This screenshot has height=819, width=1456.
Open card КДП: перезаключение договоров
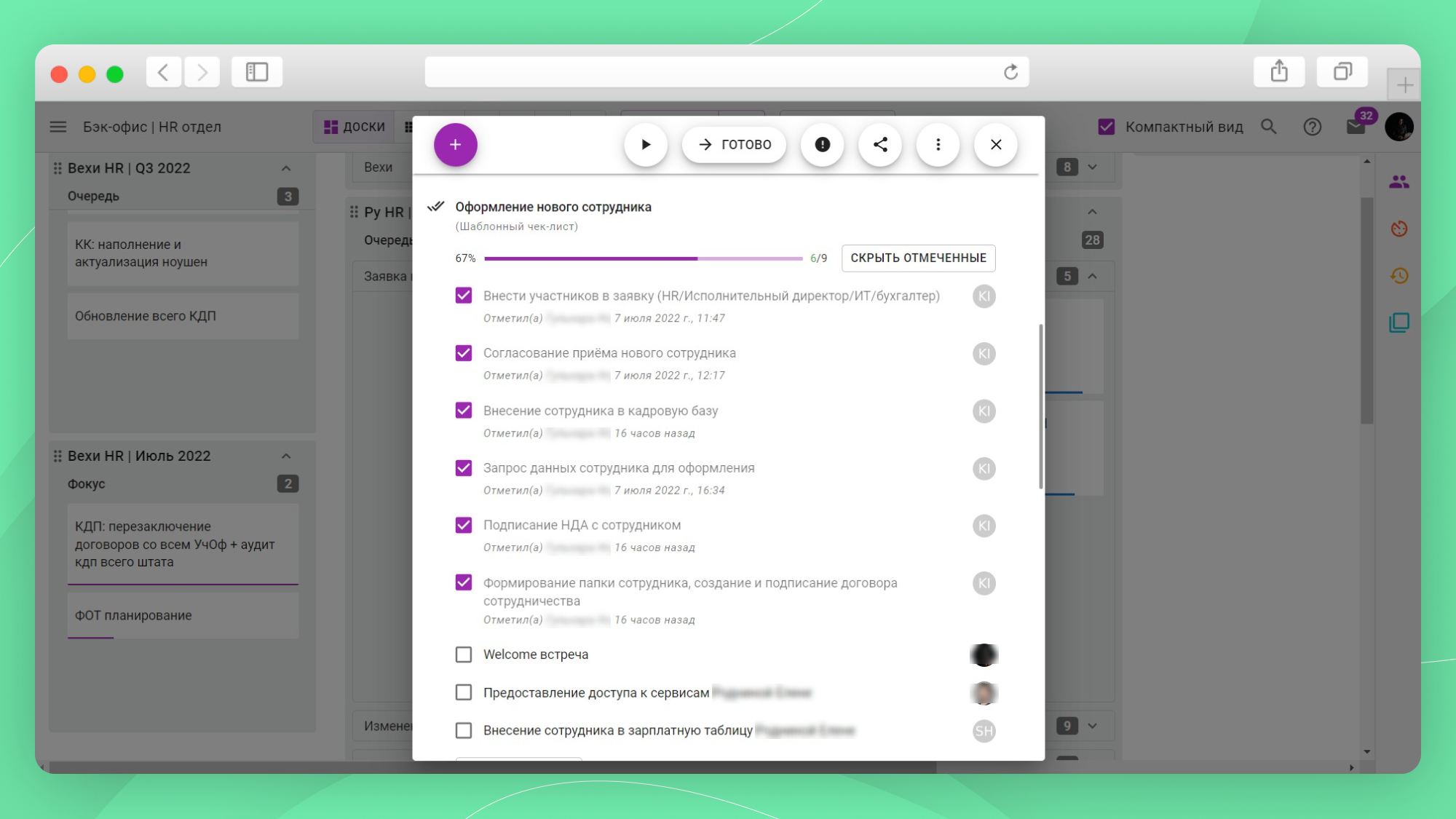(183, 544)
